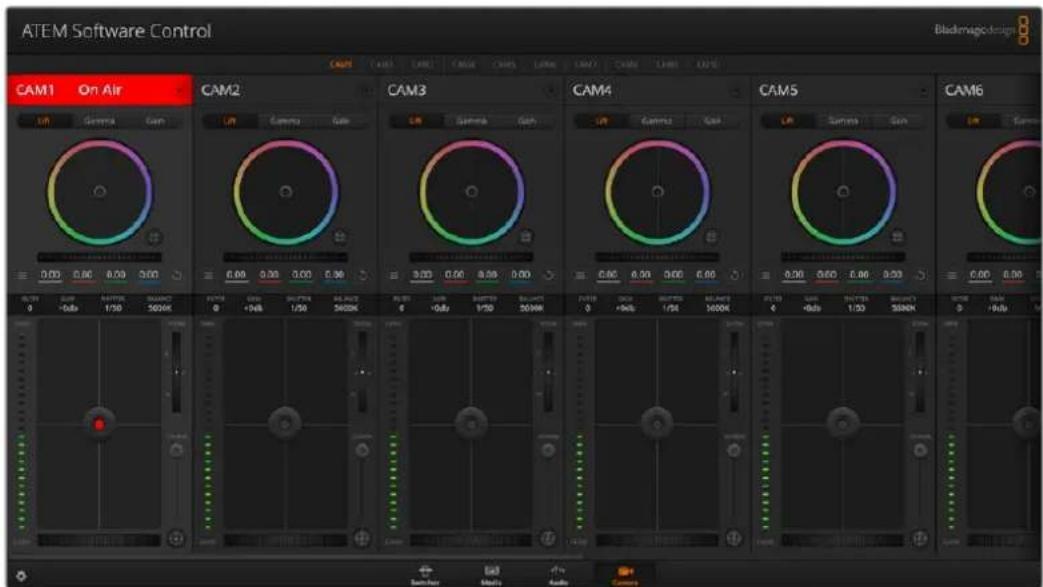The width and height of the screenshot is (1043, 587).
Task: Reset CAM1 color wheel with small corner icon
Action: [x=154, y=237]
